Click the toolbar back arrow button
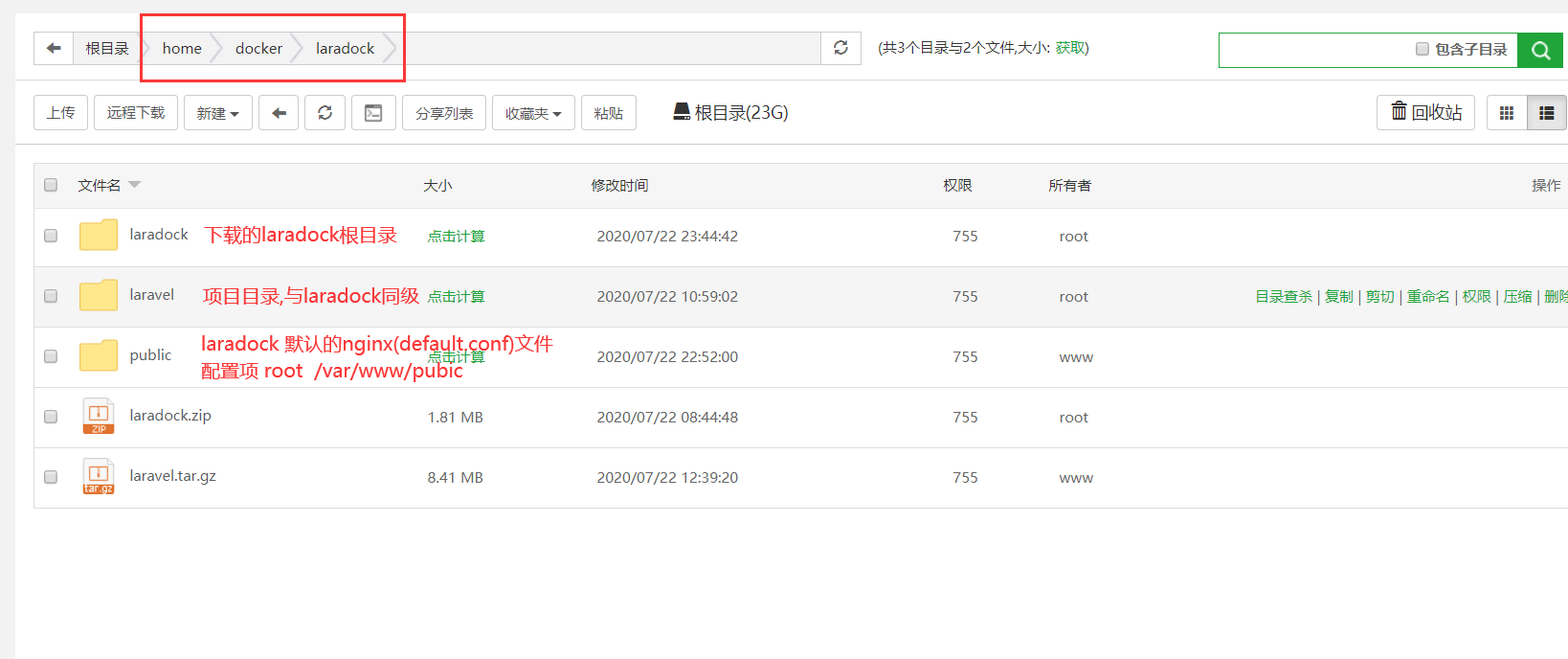Image resolution: width=1568 pixels, height=659 pixels. 279,113
